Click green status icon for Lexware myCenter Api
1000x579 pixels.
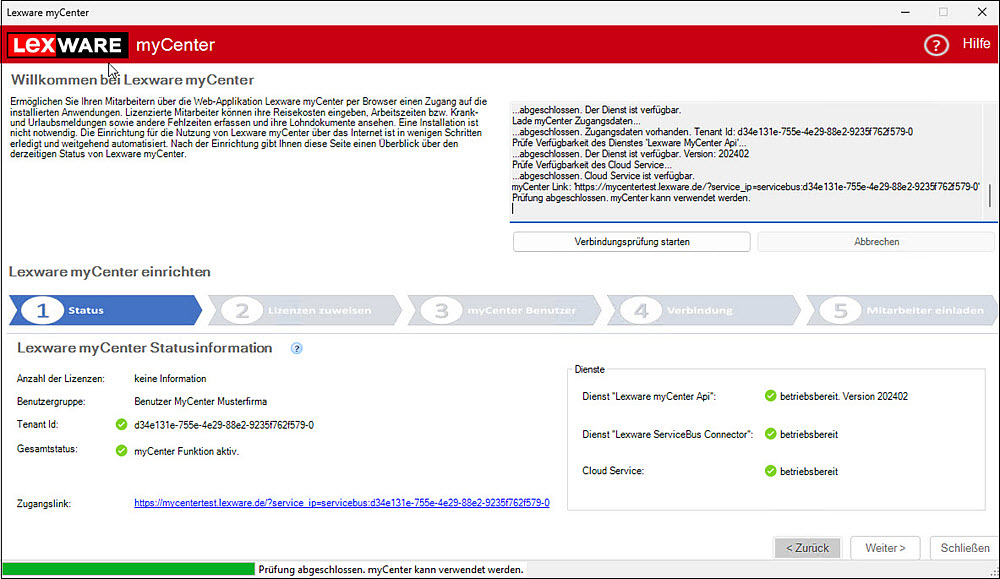pyautogui.click(x=770, y=396)
